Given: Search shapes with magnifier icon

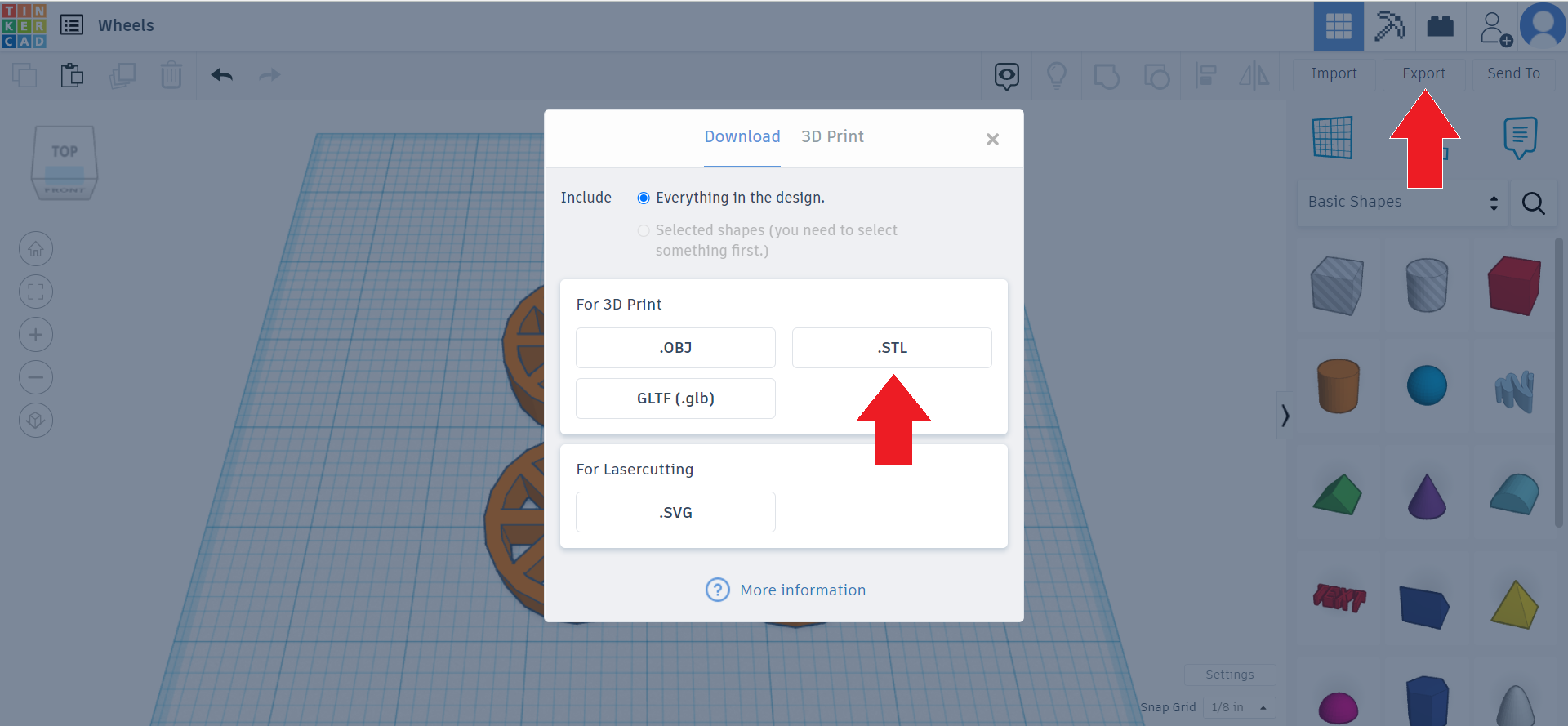Looking at the screenshot, I should (x=1534, y=203).
